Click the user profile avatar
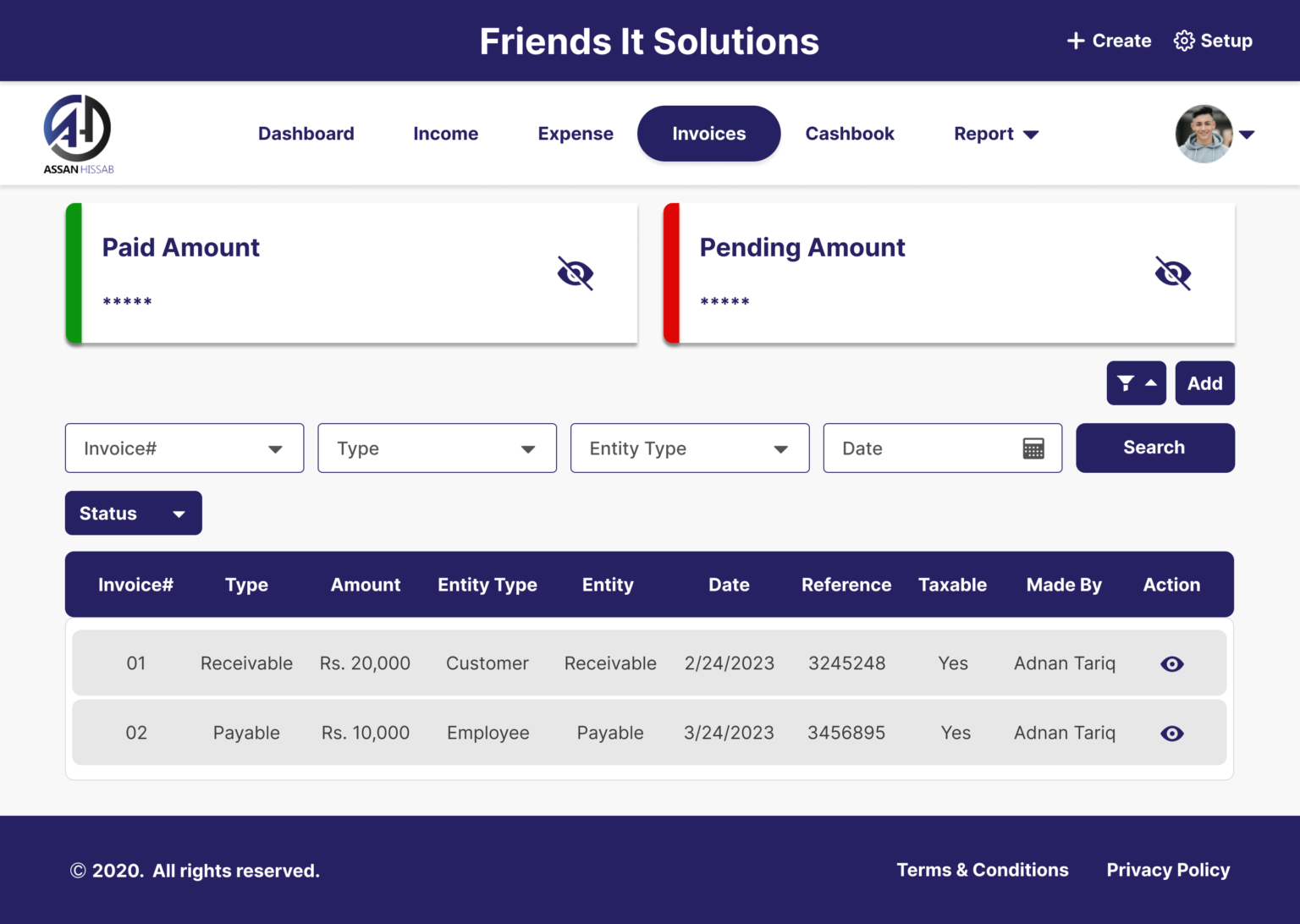The image size is (1300, 924). pyautogui.click(x=1204, y=134)
